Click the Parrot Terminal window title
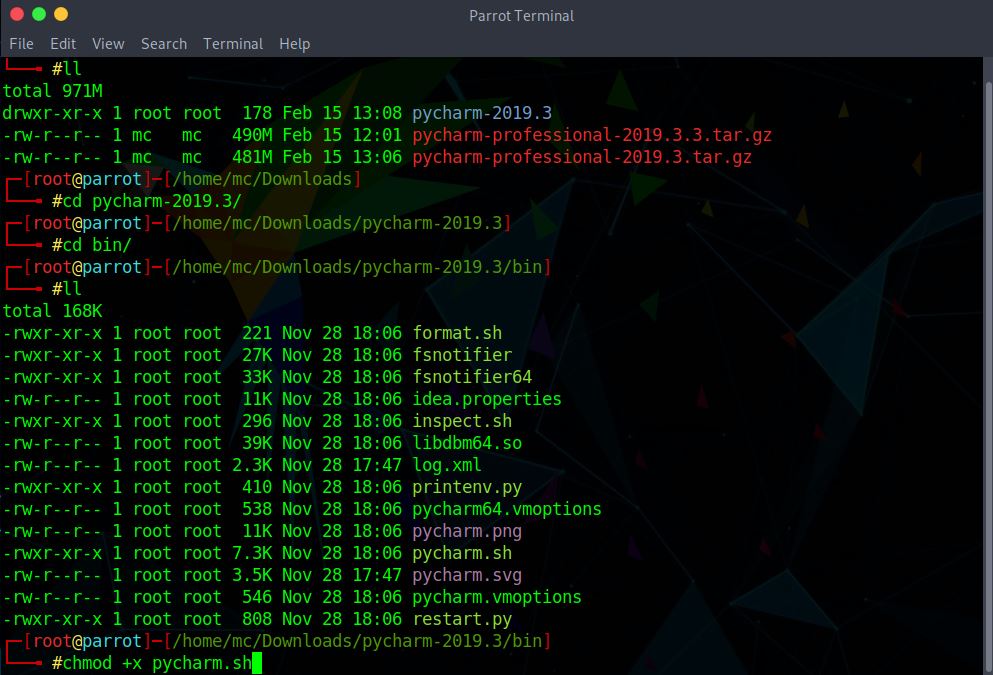993x675 pixels. tap(521, 16)
